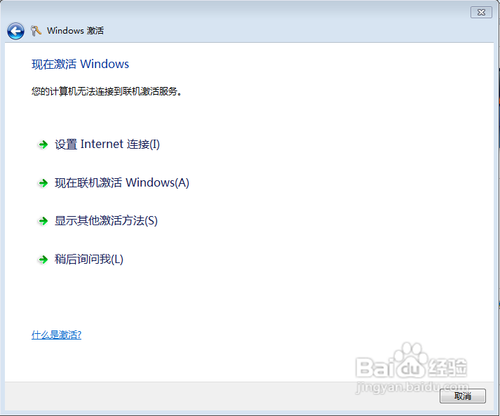Click green arrow beside 稍后询问我

pyautogui.click(x=43, y=259)
